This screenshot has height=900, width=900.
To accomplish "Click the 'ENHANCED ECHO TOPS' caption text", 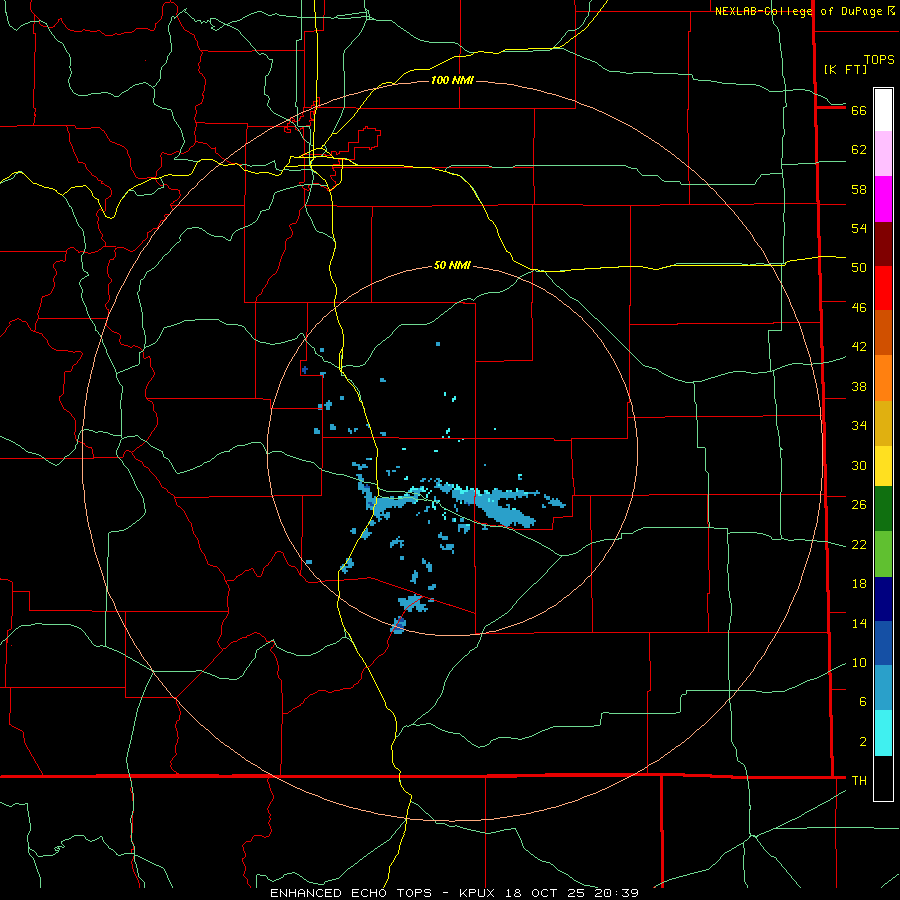I will pos(351,893).
